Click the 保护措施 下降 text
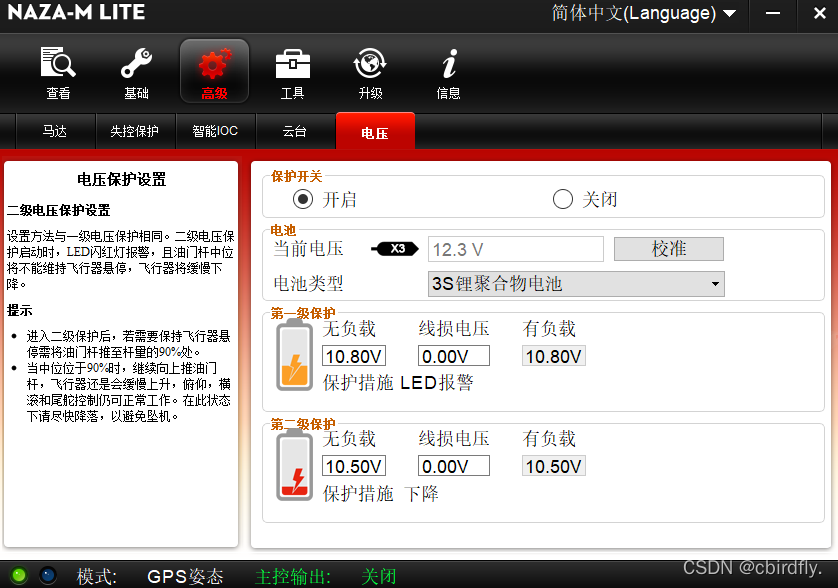 [x=381, y=493]
